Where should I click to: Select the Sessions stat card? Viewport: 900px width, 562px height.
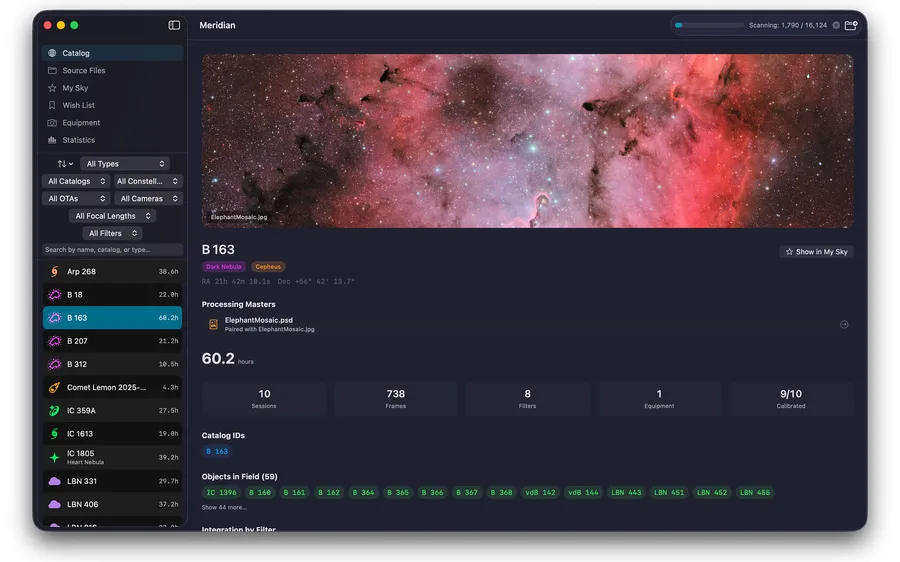264,399
